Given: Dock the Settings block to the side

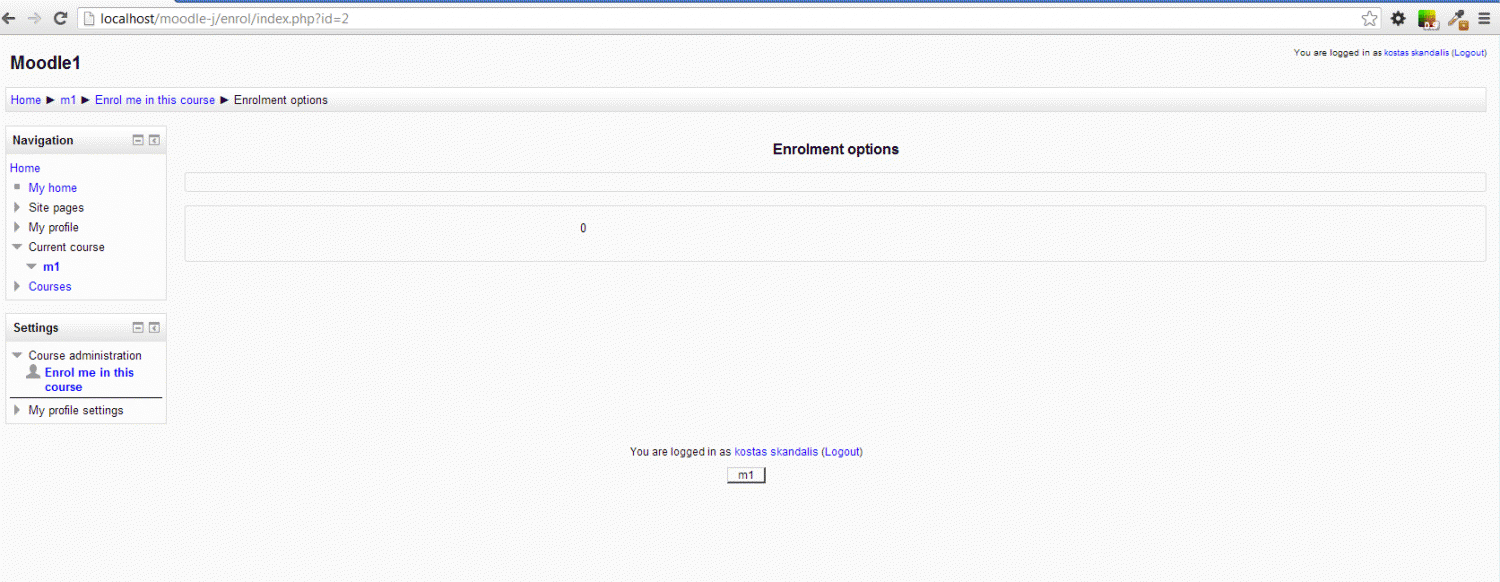Looking at the screenshot, I should (155, 328).
